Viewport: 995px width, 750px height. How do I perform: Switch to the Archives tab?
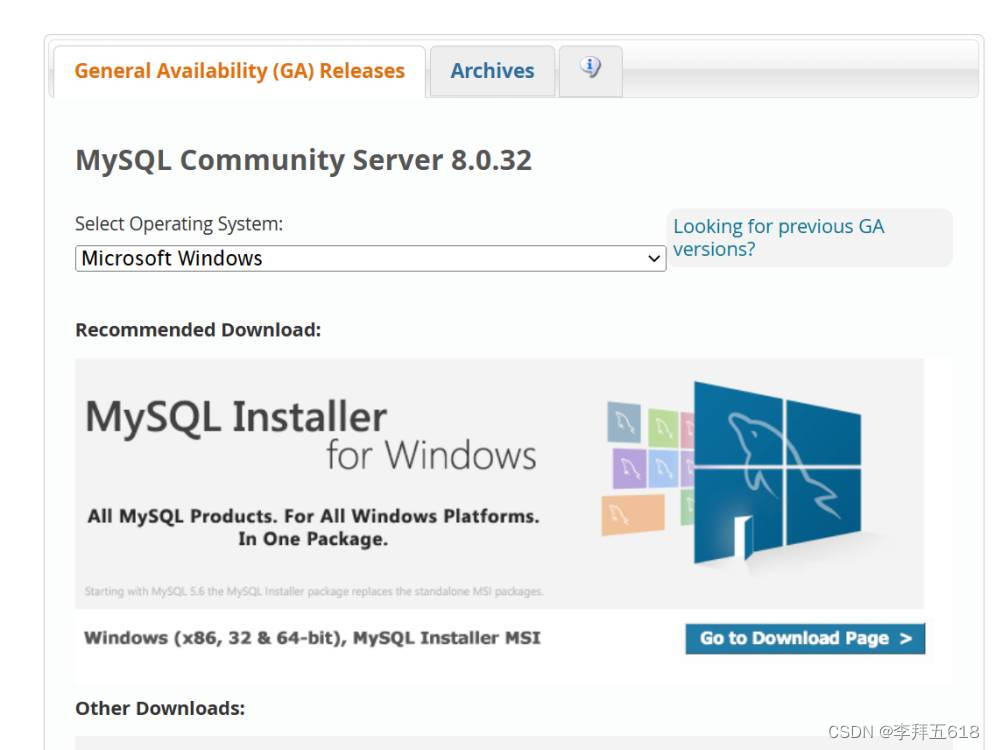[x=492, y=71]
